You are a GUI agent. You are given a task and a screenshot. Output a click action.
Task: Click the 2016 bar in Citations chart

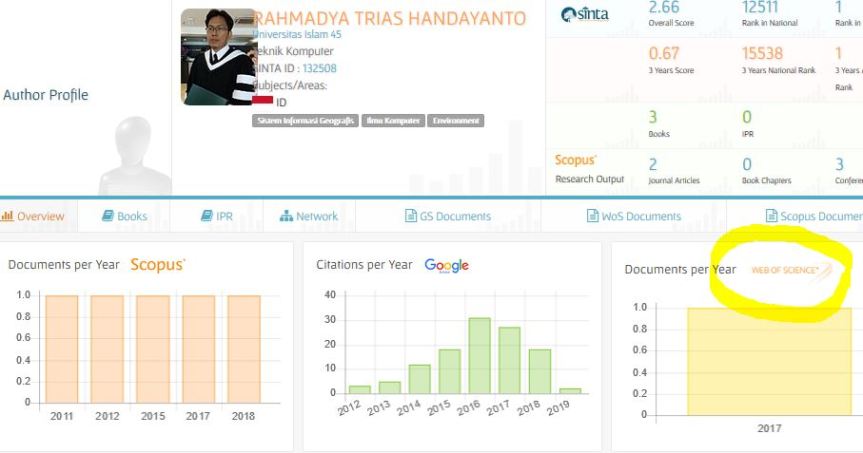pos(479,356)
